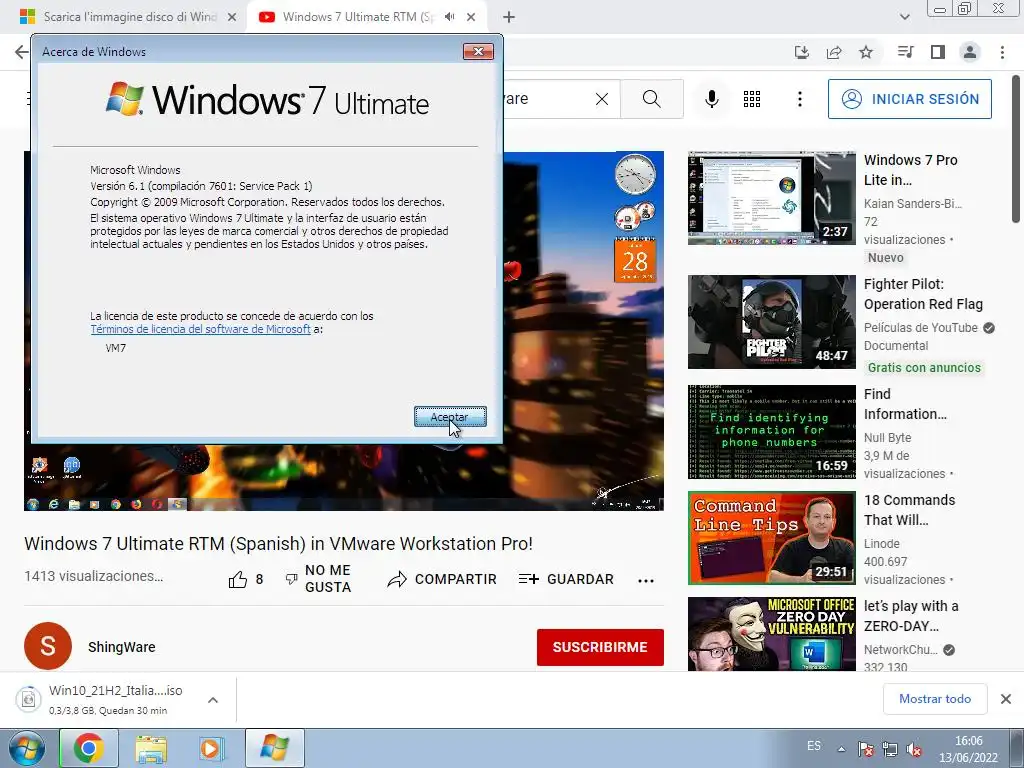The width and height of the screenshot is (1024, 768).
Task: Click GUARDAR to save the video
Action: (566, 579)
